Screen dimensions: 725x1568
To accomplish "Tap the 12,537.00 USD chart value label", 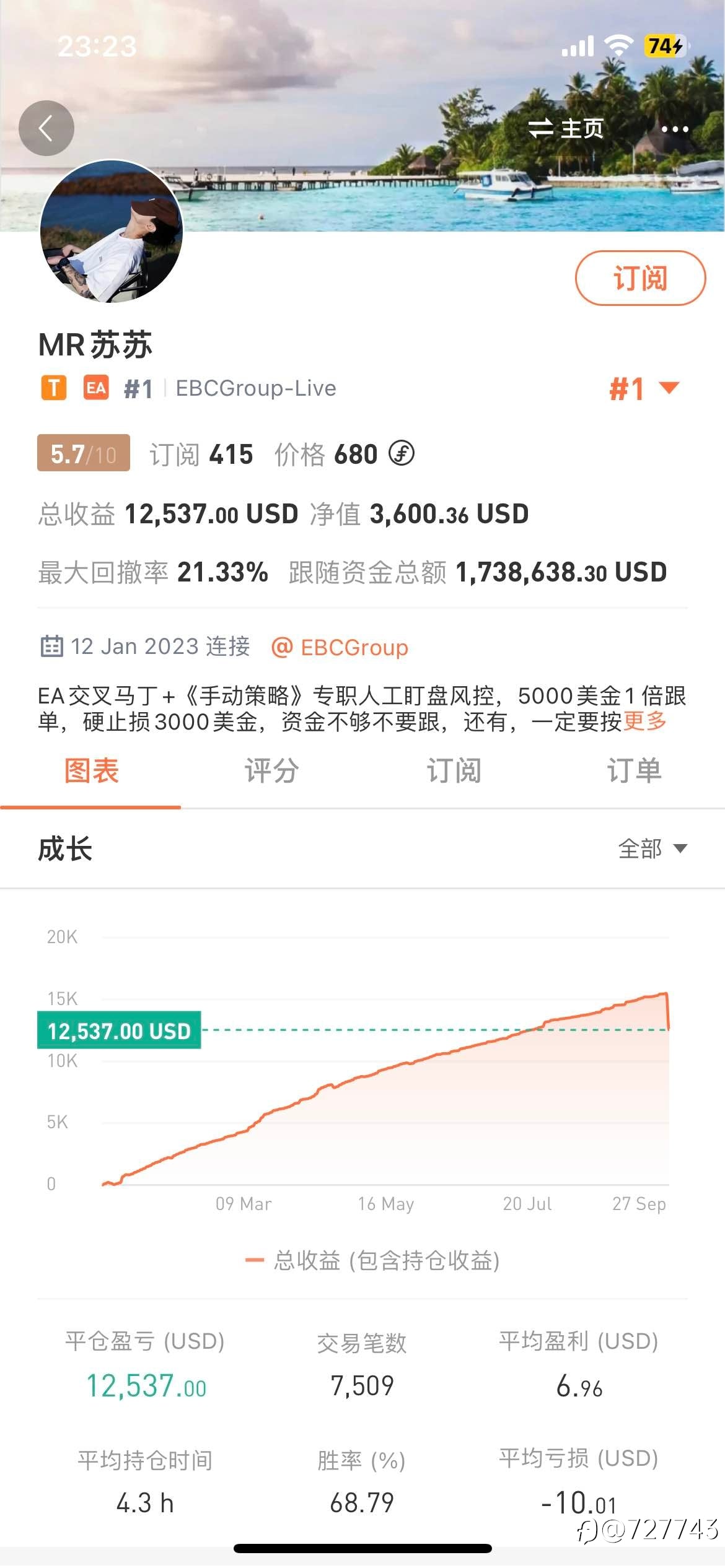I will pos(119,1030).
